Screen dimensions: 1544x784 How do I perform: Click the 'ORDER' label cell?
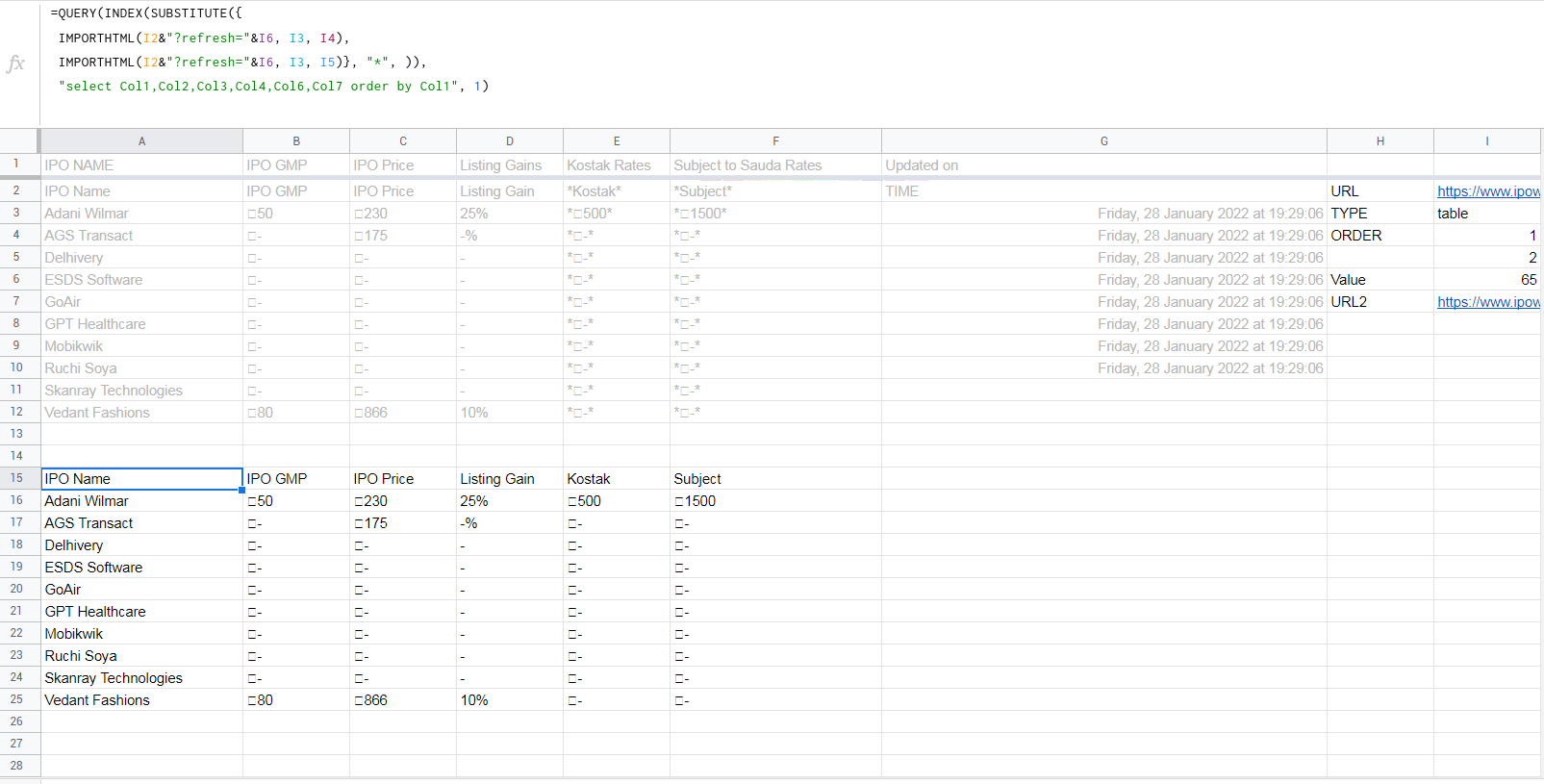click(1380, 236)
